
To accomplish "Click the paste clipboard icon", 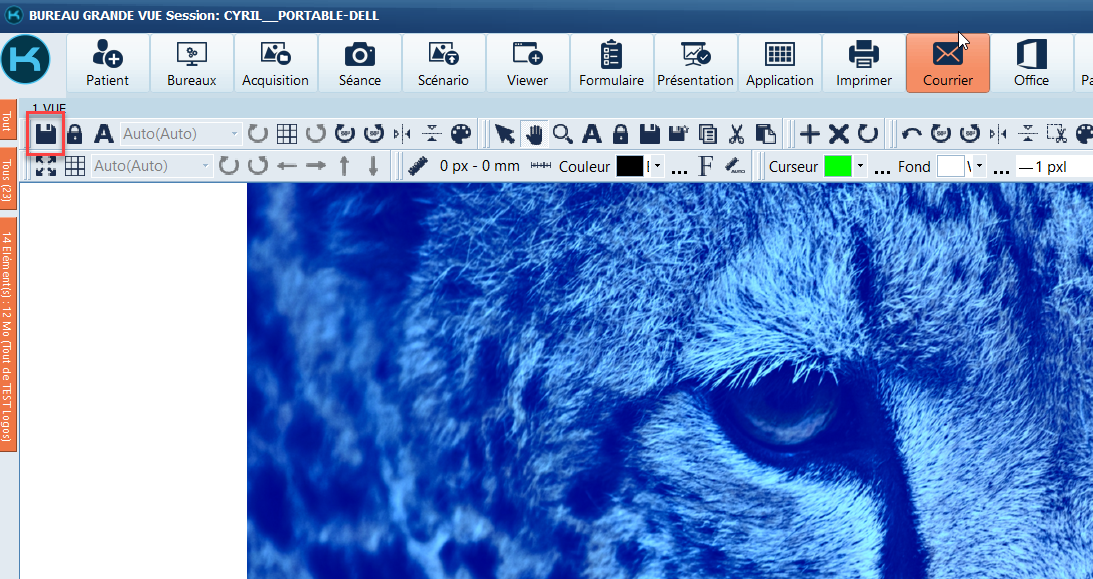I will [x=765, y=134].
